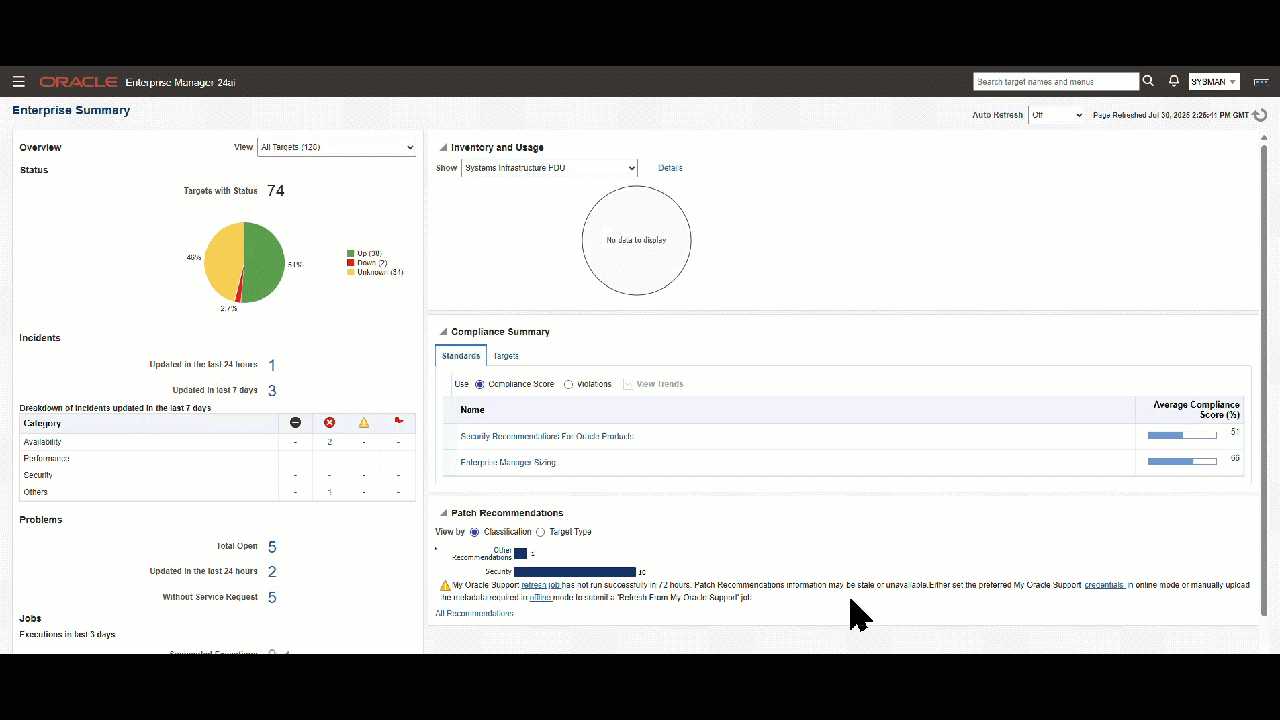Click the red Down legend swatch
The height and width of the screenshot is (720, 1280).
351,263
